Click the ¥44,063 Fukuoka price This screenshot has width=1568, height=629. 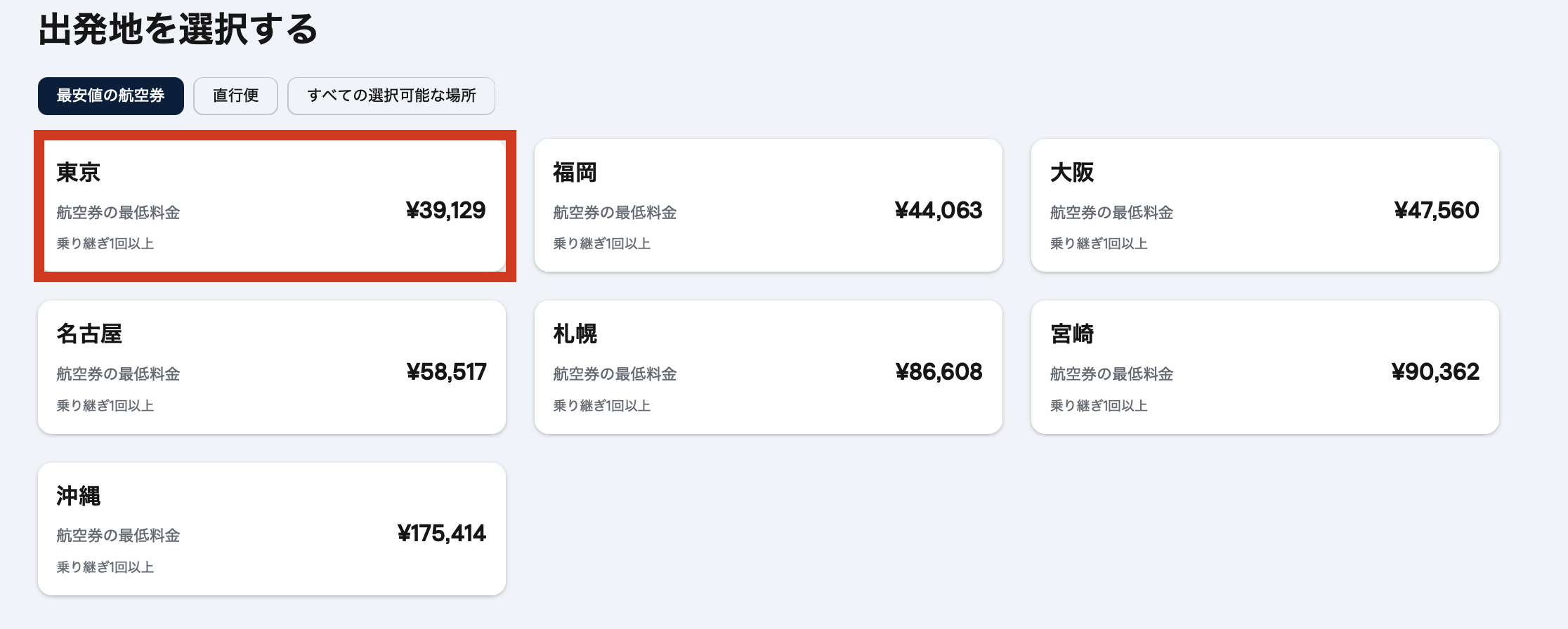(x=938, y=211)
